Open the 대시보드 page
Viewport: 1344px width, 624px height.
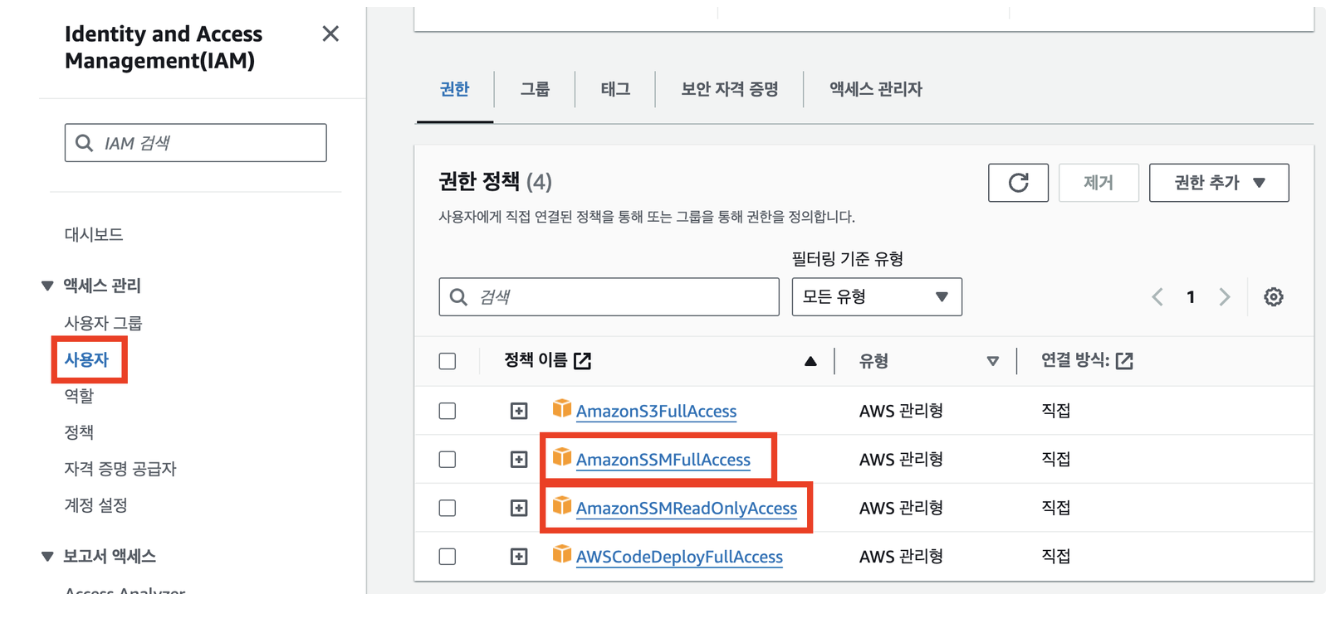click(x=94, y=235)
